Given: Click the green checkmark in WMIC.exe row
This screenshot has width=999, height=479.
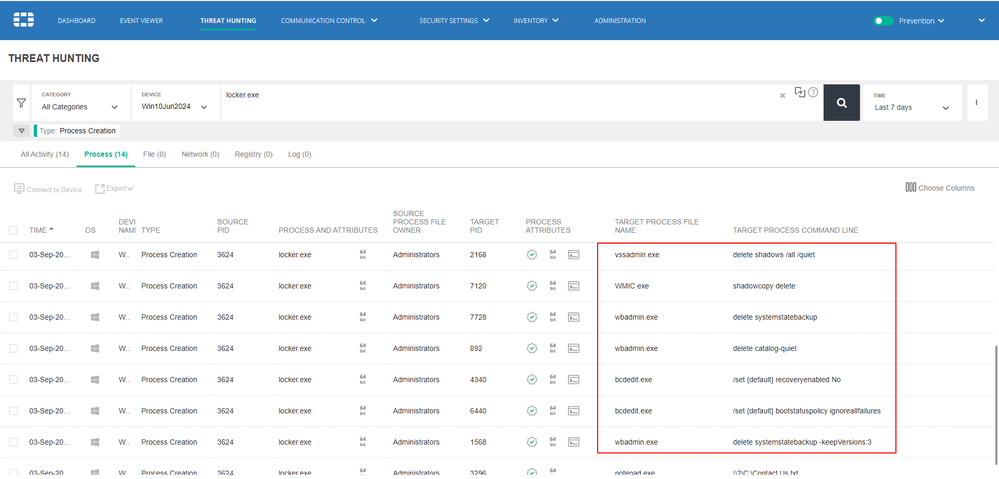Looking at the screenshot, I should click(532, 286).
